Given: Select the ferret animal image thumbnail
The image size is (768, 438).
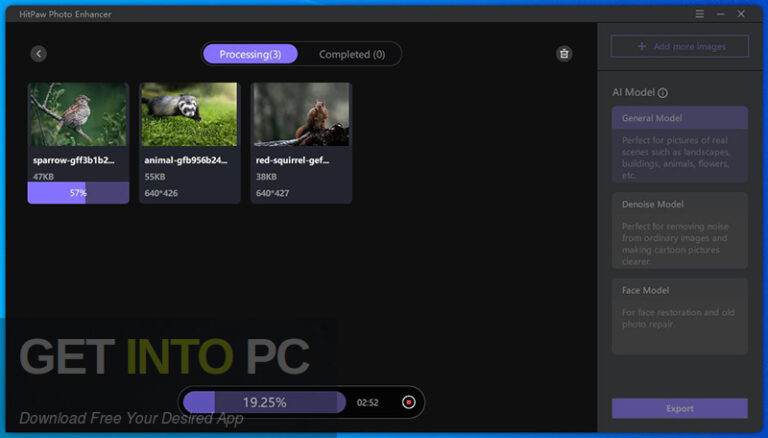Looking at the screenshot, I should [x=190, y=114].
